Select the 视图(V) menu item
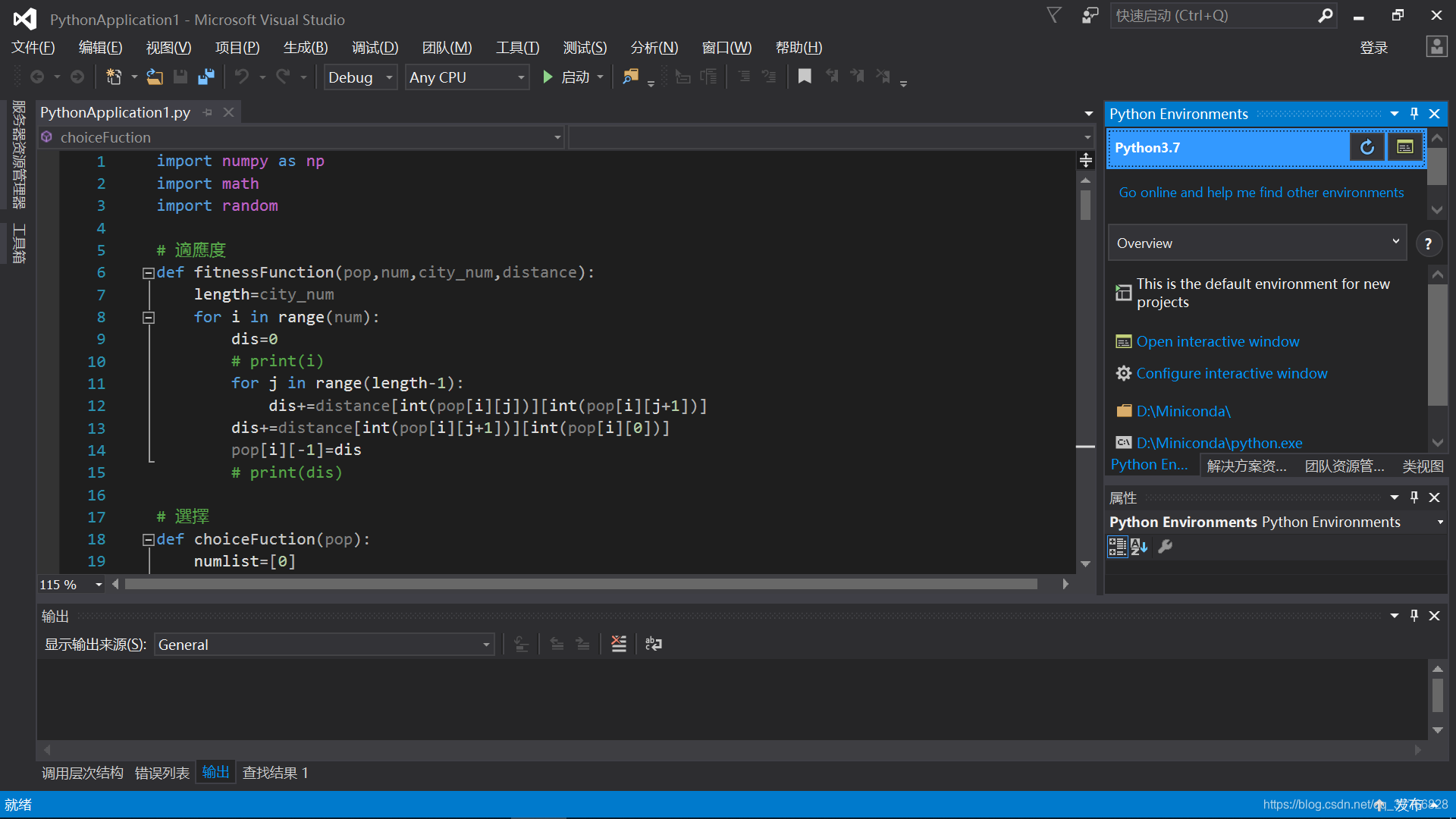Viewport: 1456px width, 819px height. (x=168, y=47)
